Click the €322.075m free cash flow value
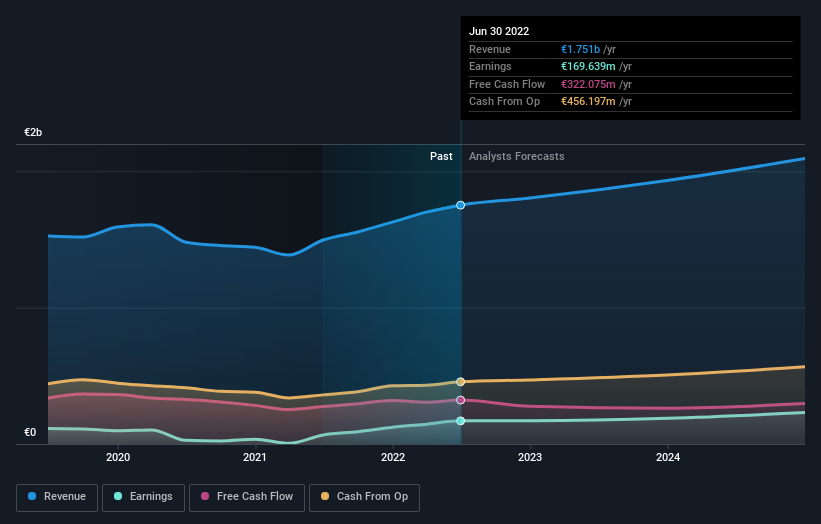Viewport: 821px width, 524px height. pos(588,84)
